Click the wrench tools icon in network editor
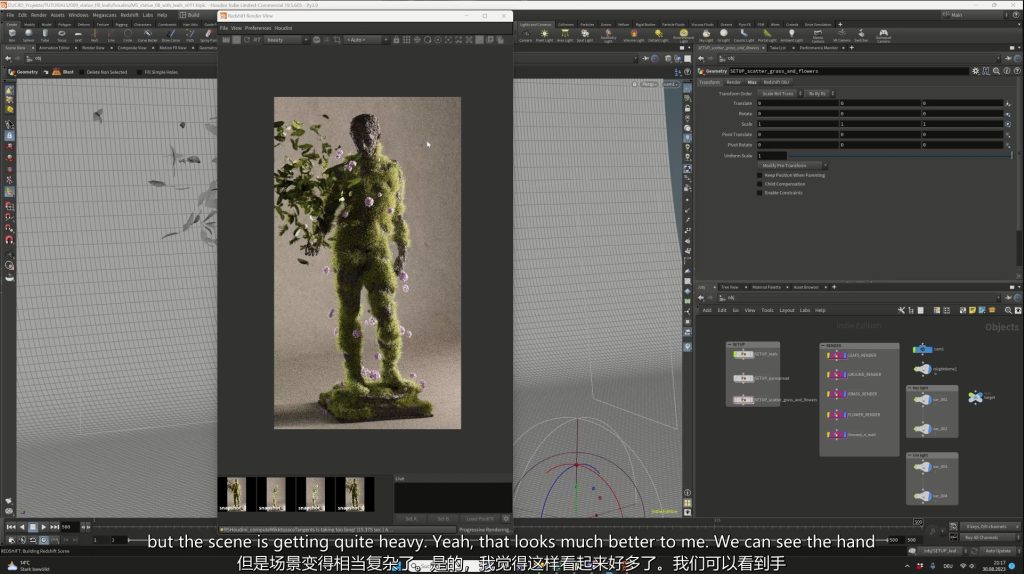Screen dimensions: 1024x574 point(901,310)
